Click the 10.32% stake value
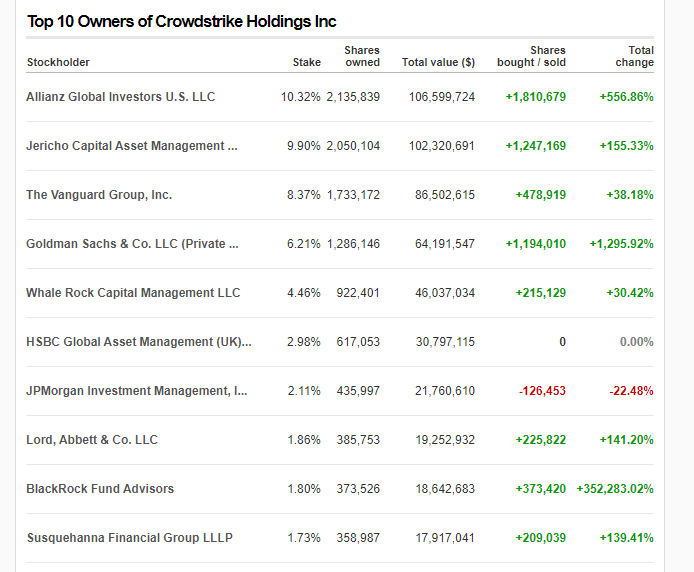 (x=301, y=97)
